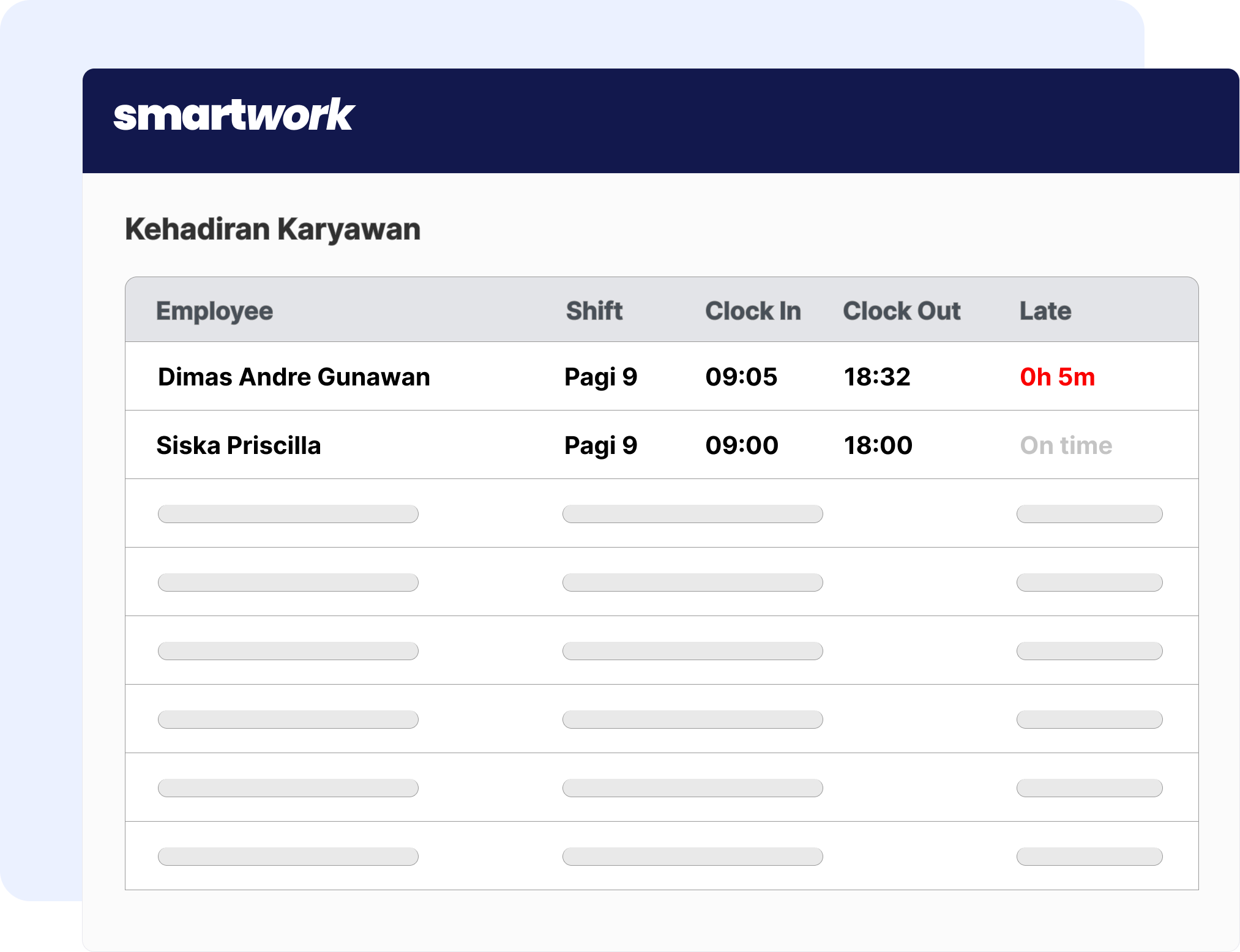Select employee Siska Priscilla
This screenshot has height=952, width=1240.
tap(239, 445)
